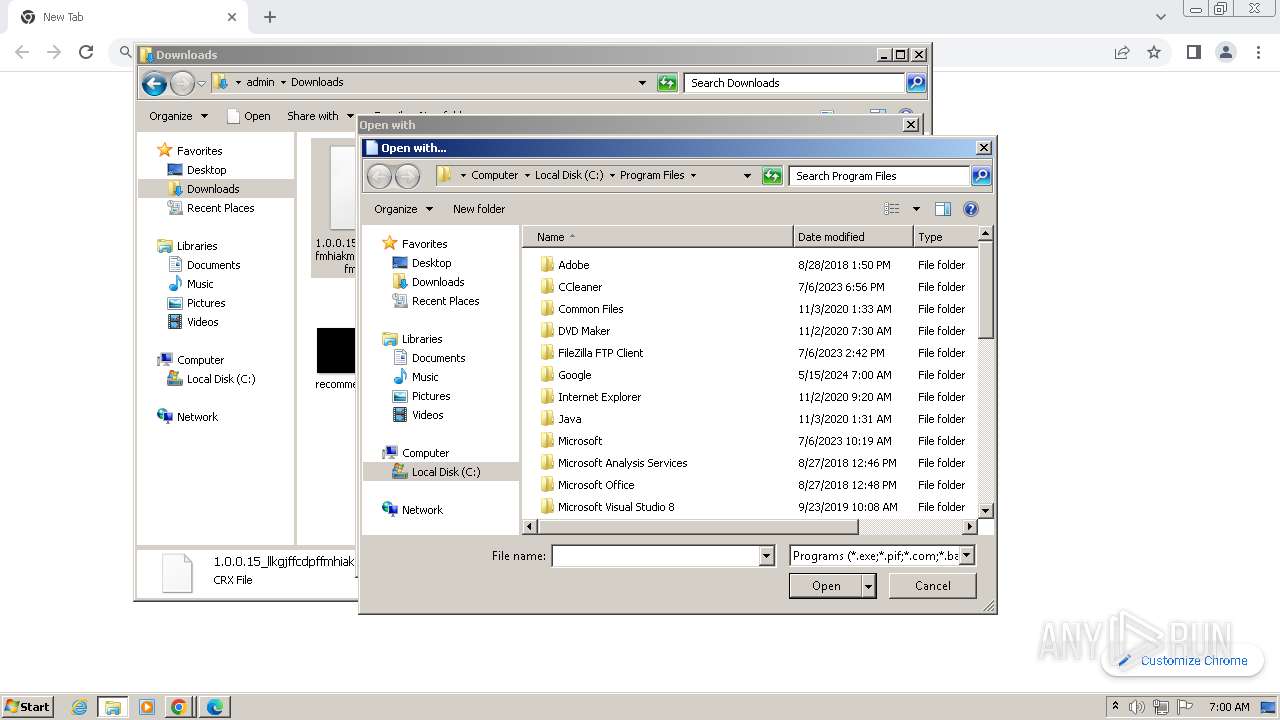This screenshot has height=720, width=1280.
Task: Open the file type filter dropdown
Action: (966, 556)
